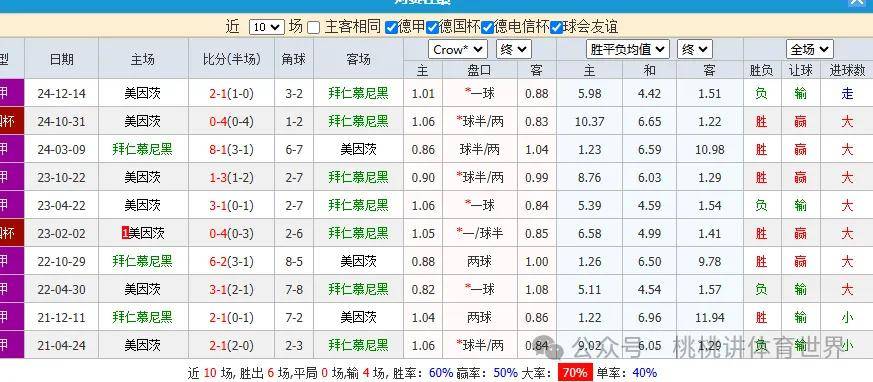Click home odds value 10.37

coord(589,121)
